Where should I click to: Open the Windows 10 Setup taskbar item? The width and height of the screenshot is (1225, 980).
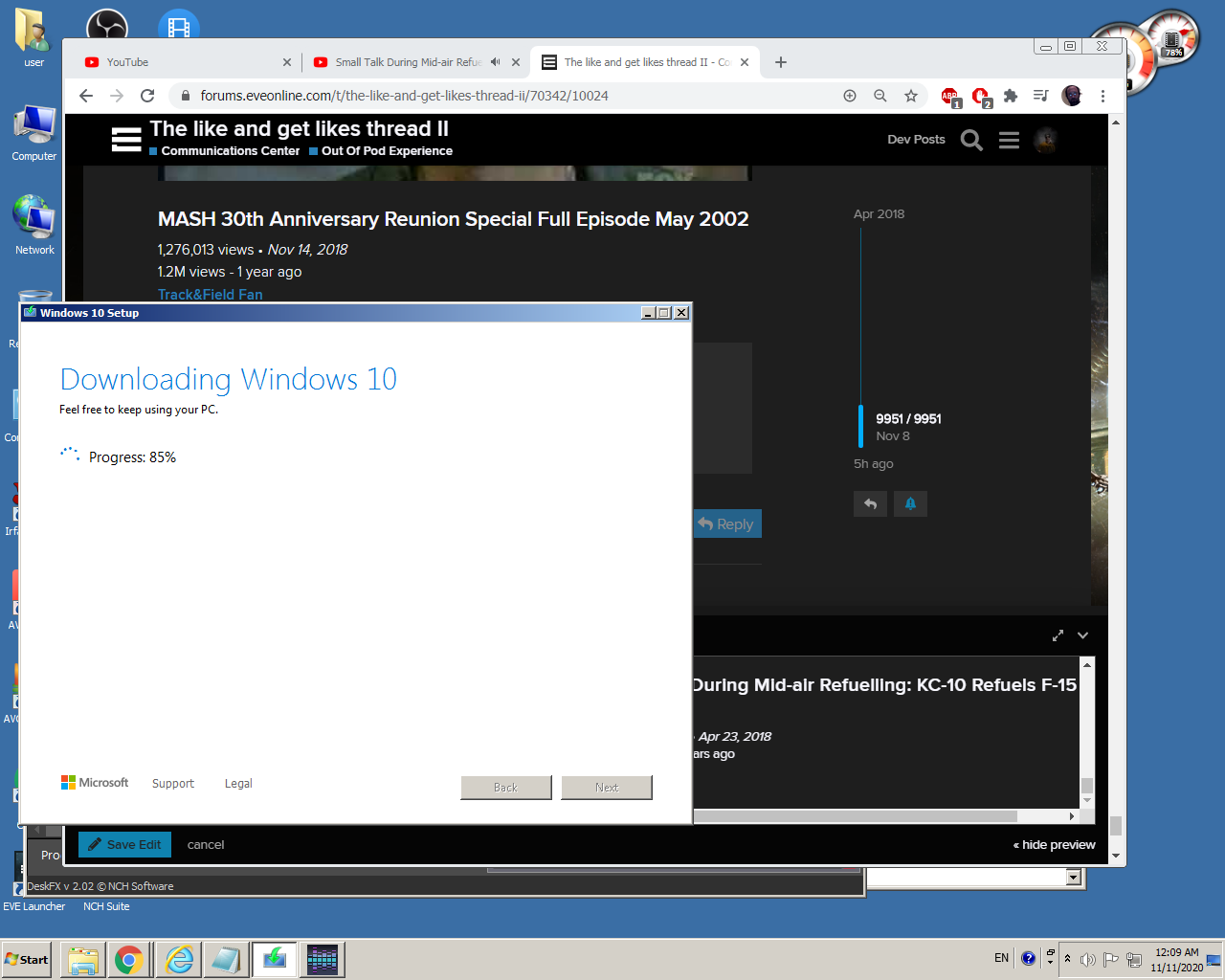pos(275,959)
